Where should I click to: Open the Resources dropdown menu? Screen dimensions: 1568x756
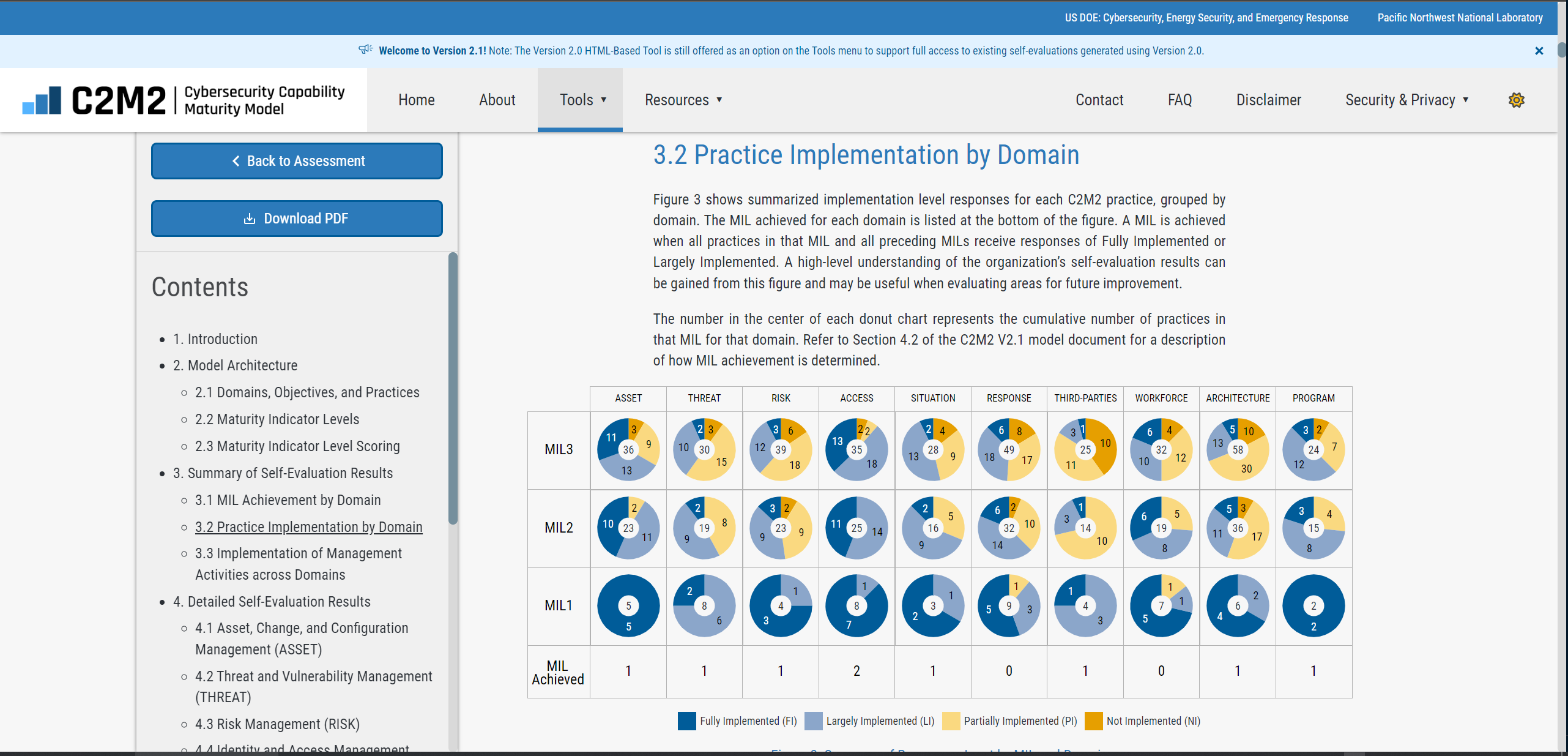pos(683,100)
